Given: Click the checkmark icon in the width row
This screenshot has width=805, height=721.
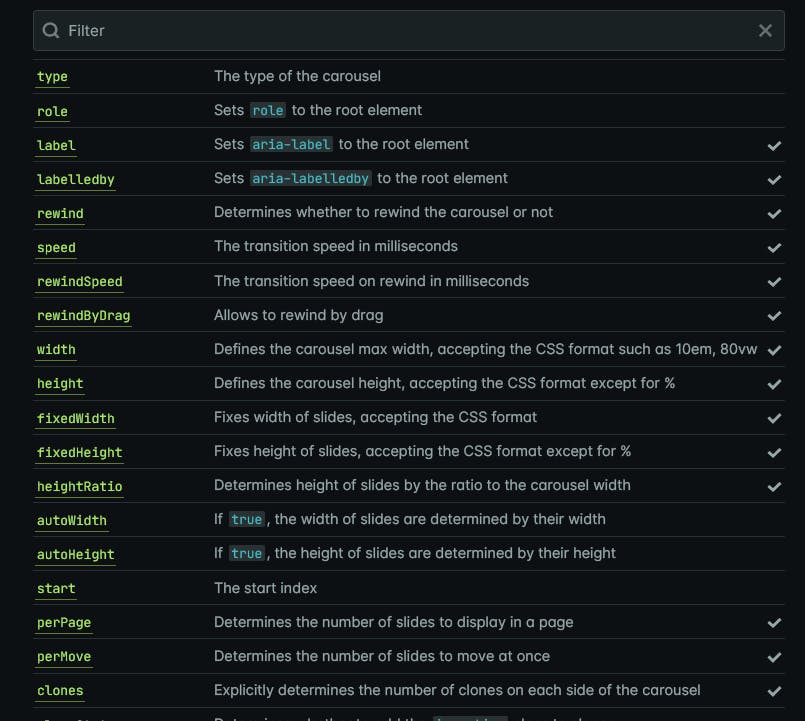Looking at the screenshot, I should (774, 351).
